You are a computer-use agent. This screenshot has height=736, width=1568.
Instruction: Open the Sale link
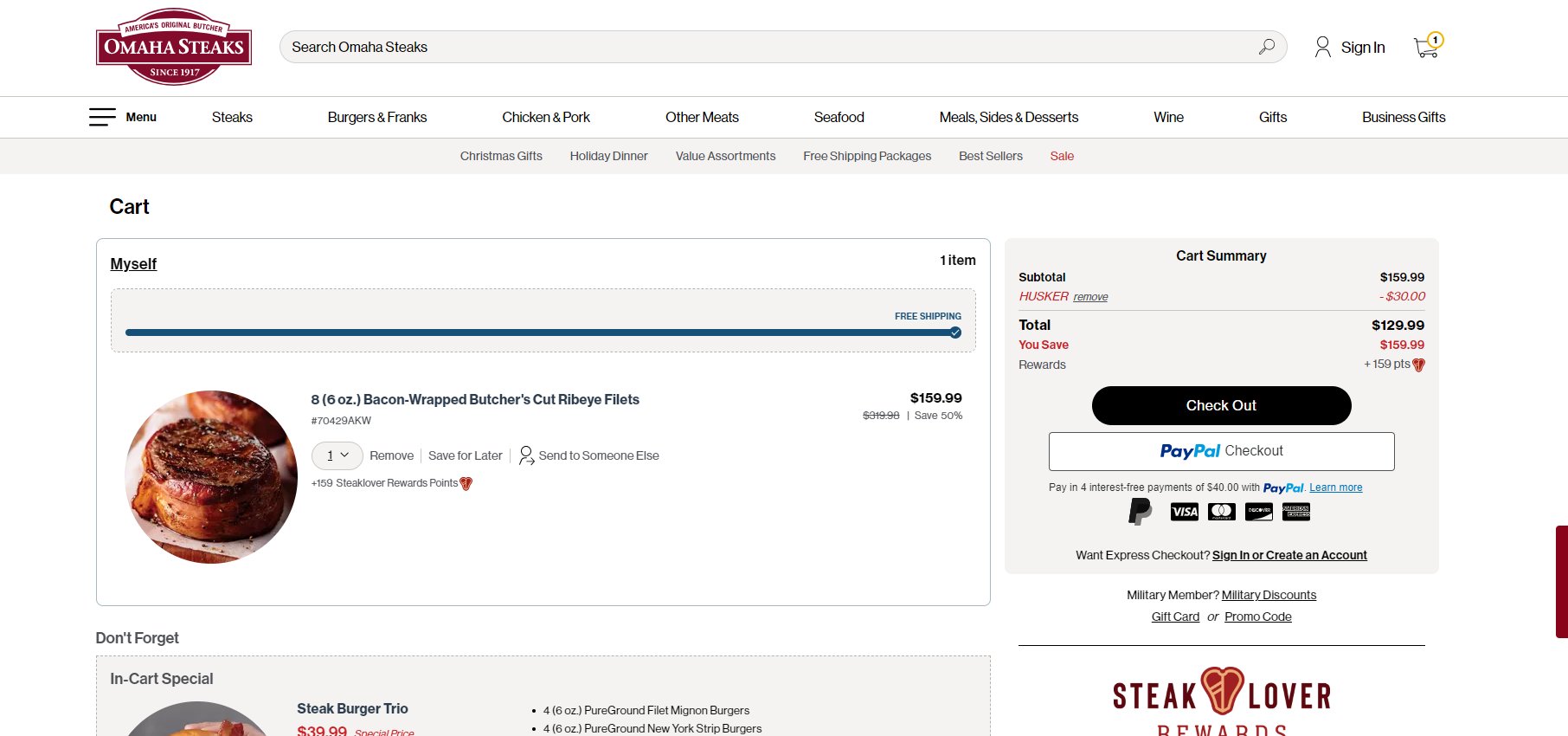click(x=1062, y=156)
